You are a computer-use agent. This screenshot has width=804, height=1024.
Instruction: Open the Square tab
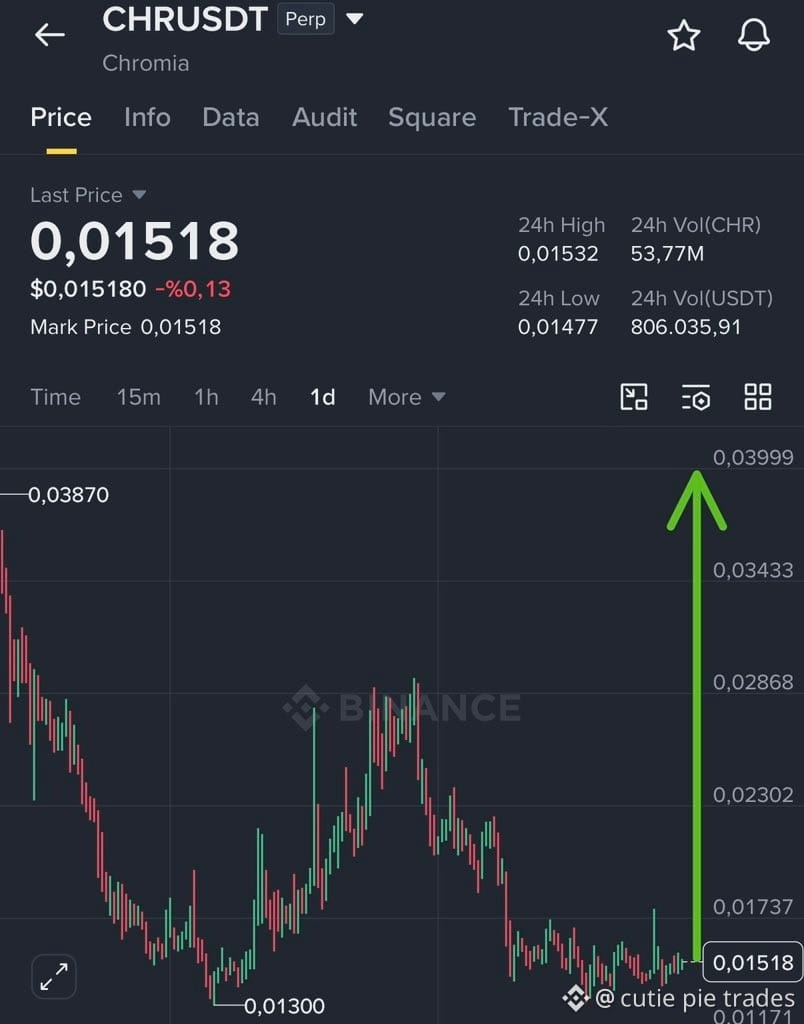432,118
